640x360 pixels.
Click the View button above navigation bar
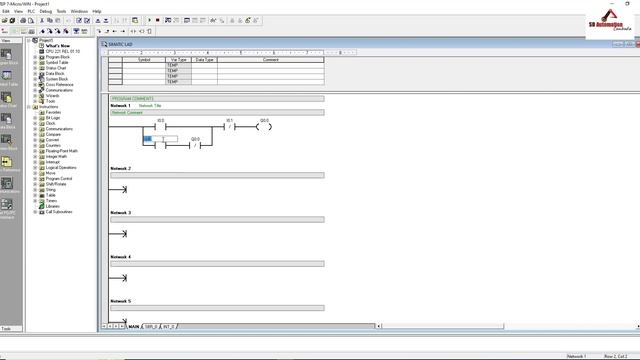11,41
